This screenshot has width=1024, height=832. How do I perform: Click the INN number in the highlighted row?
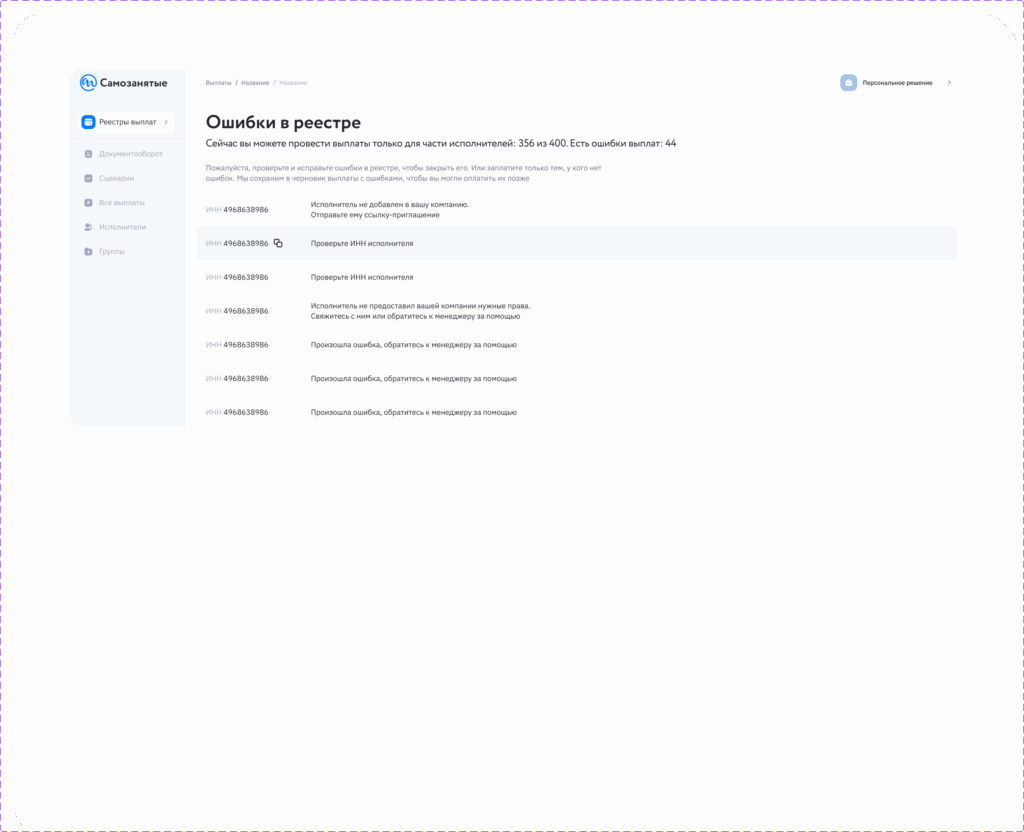tap(245, 243)
